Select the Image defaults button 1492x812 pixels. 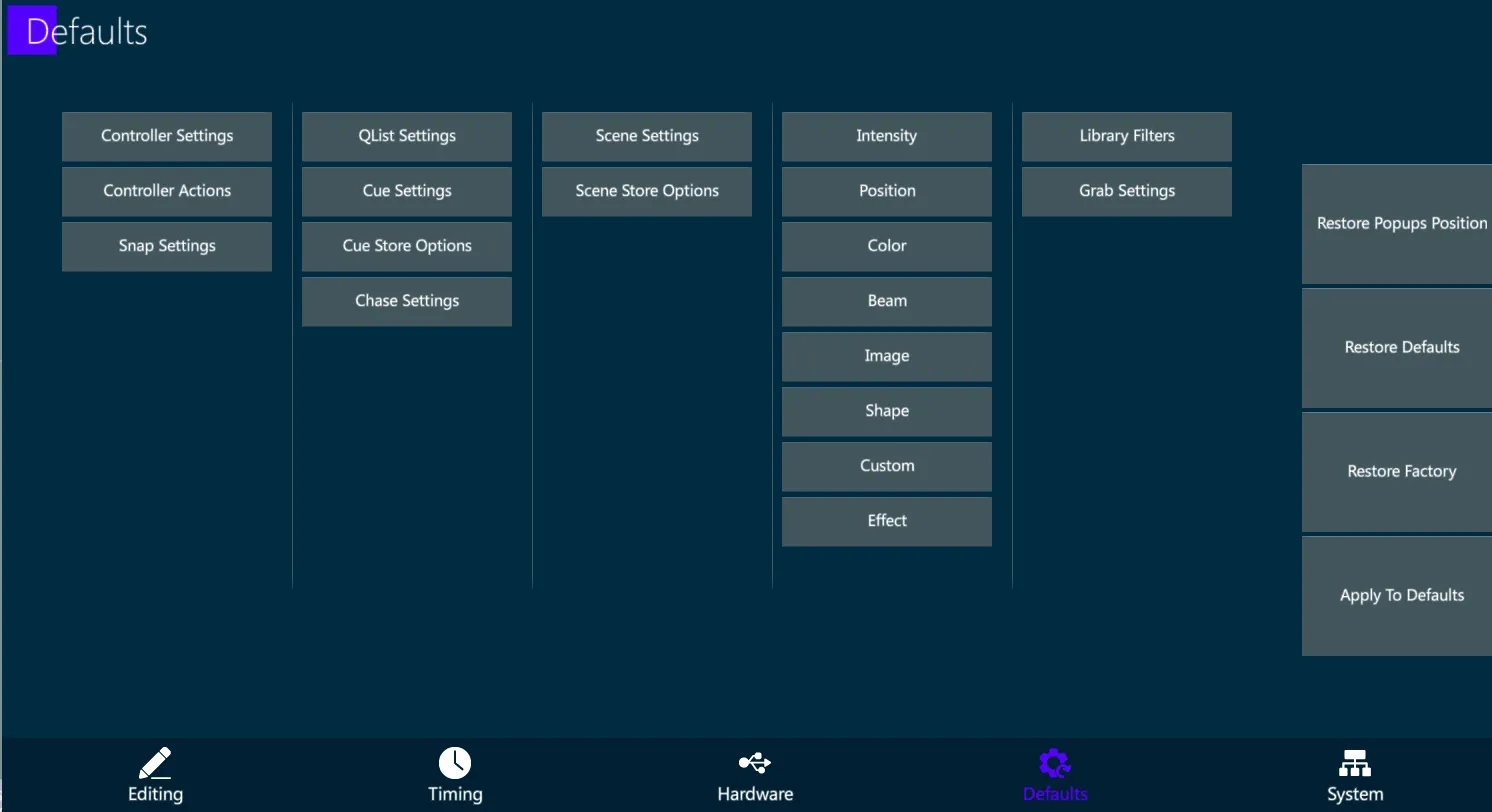[887, 356]
